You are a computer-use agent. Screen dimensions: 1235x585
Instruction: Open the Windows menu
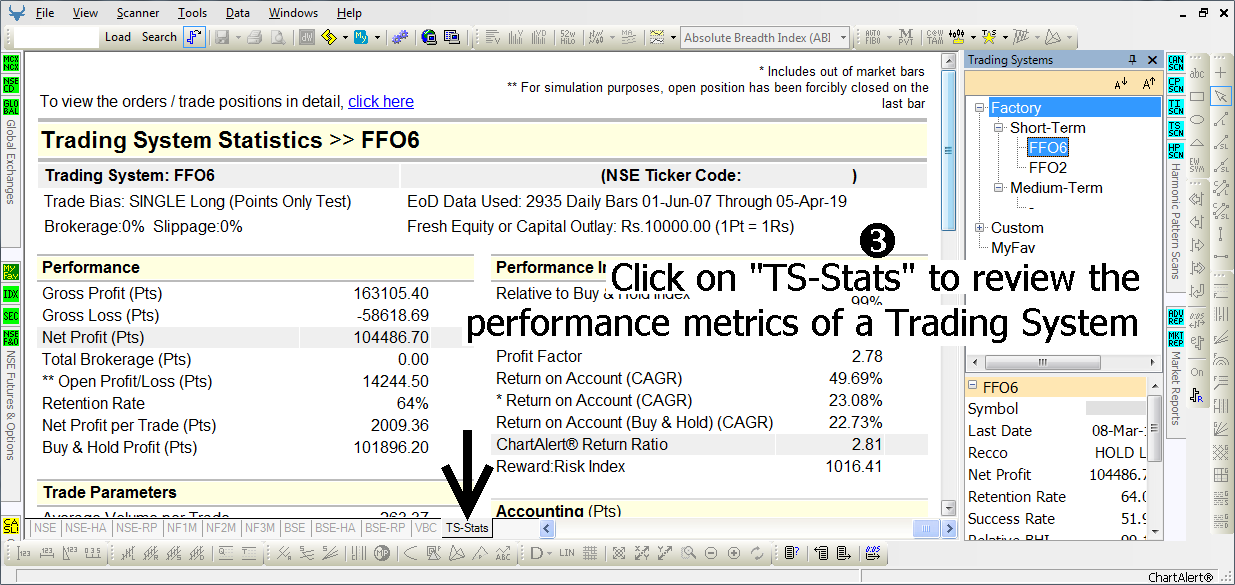pos(293,13)
